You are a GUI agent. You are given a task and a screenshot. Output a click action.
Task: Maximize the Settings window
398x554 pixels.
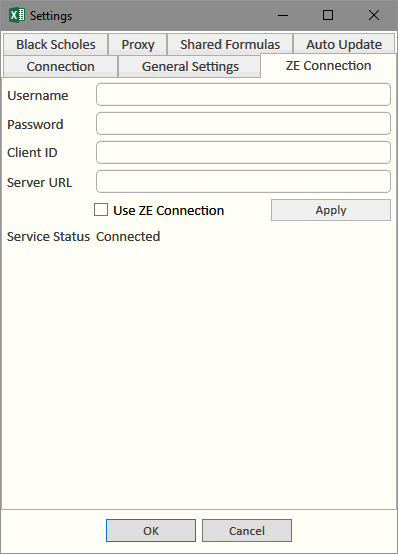328,15
